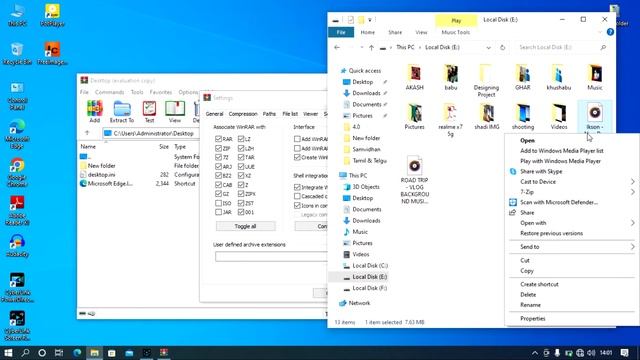Viewport: 640px width, 360px height.
Task: Click the Toggle all button
Action: (245, 226)
